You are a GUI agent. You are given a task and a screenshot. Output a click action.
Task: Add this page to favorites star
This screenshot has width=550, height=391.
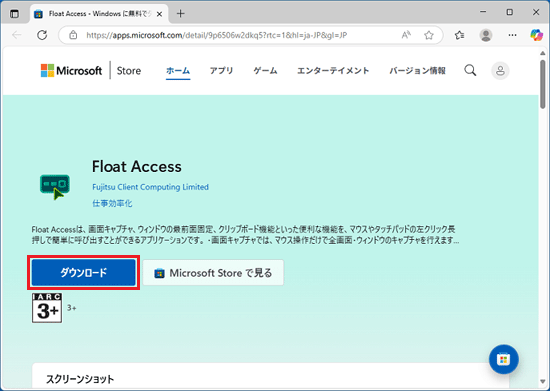click(x=429, y=35)
